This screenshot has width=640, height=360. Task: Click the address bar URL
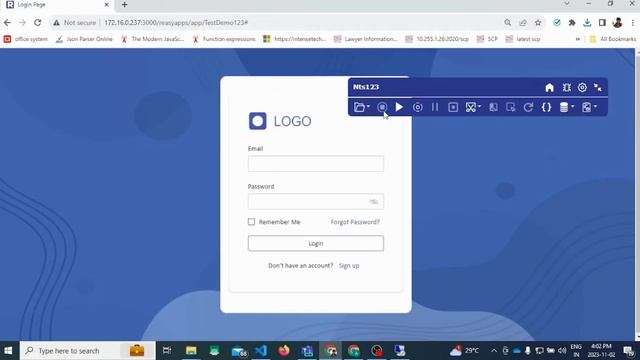[176, 23]
